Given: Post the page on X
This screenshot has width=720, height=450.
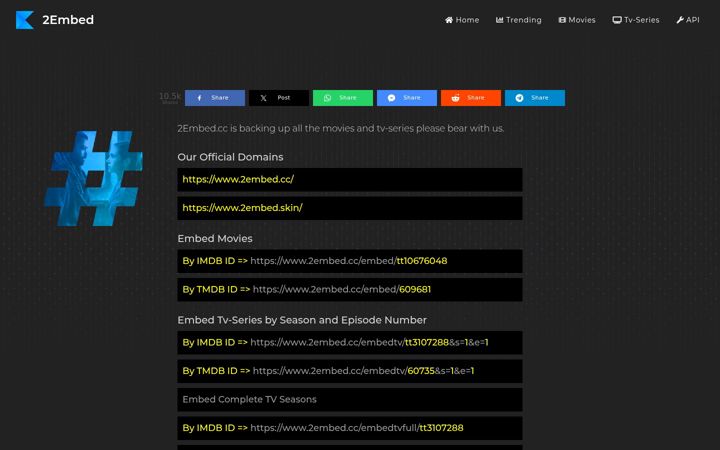Looking at the screenshot, I should pos(279,98).
